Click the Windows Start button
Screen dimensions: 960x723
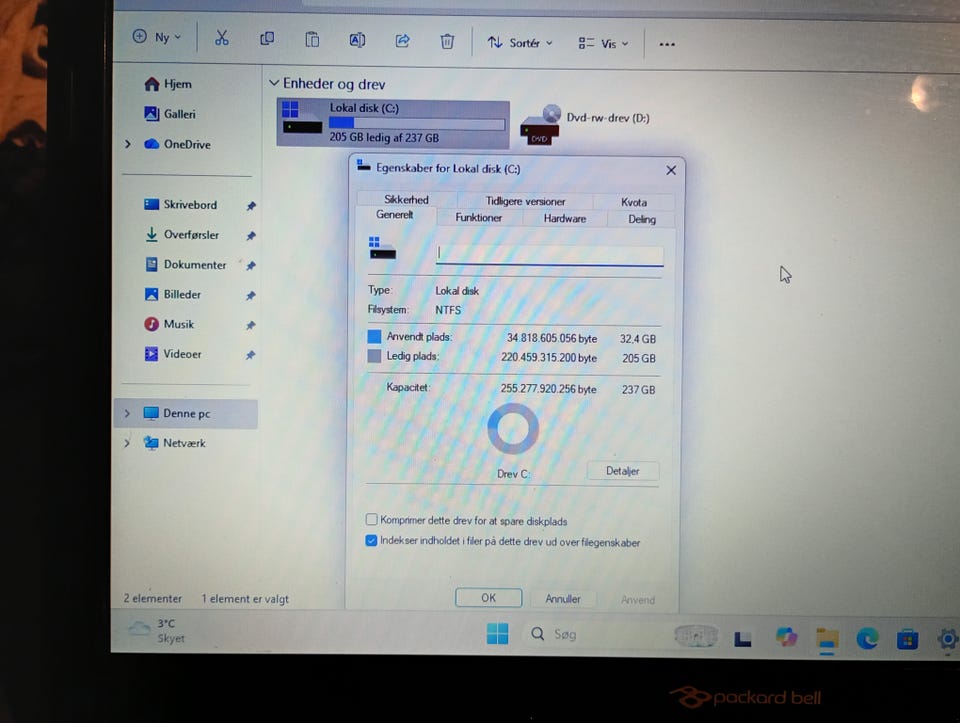(x=497, y=634)
